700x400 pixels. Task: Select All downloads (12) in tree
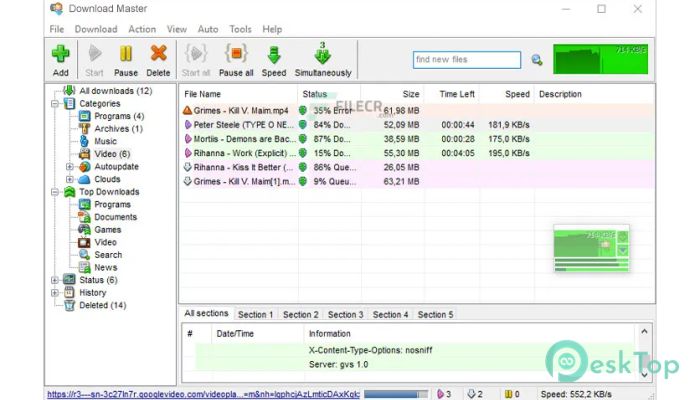[x=116, y=91]
